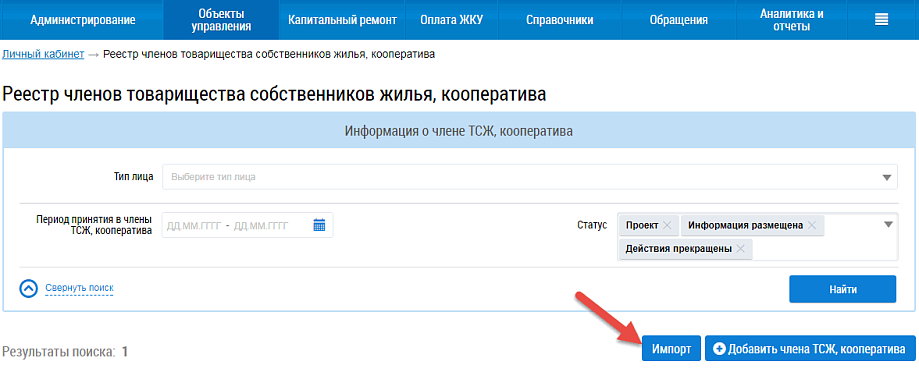Screen dimensions: 919x372
Task: Click the Свернуть поиск link
Action: [79, 288]
